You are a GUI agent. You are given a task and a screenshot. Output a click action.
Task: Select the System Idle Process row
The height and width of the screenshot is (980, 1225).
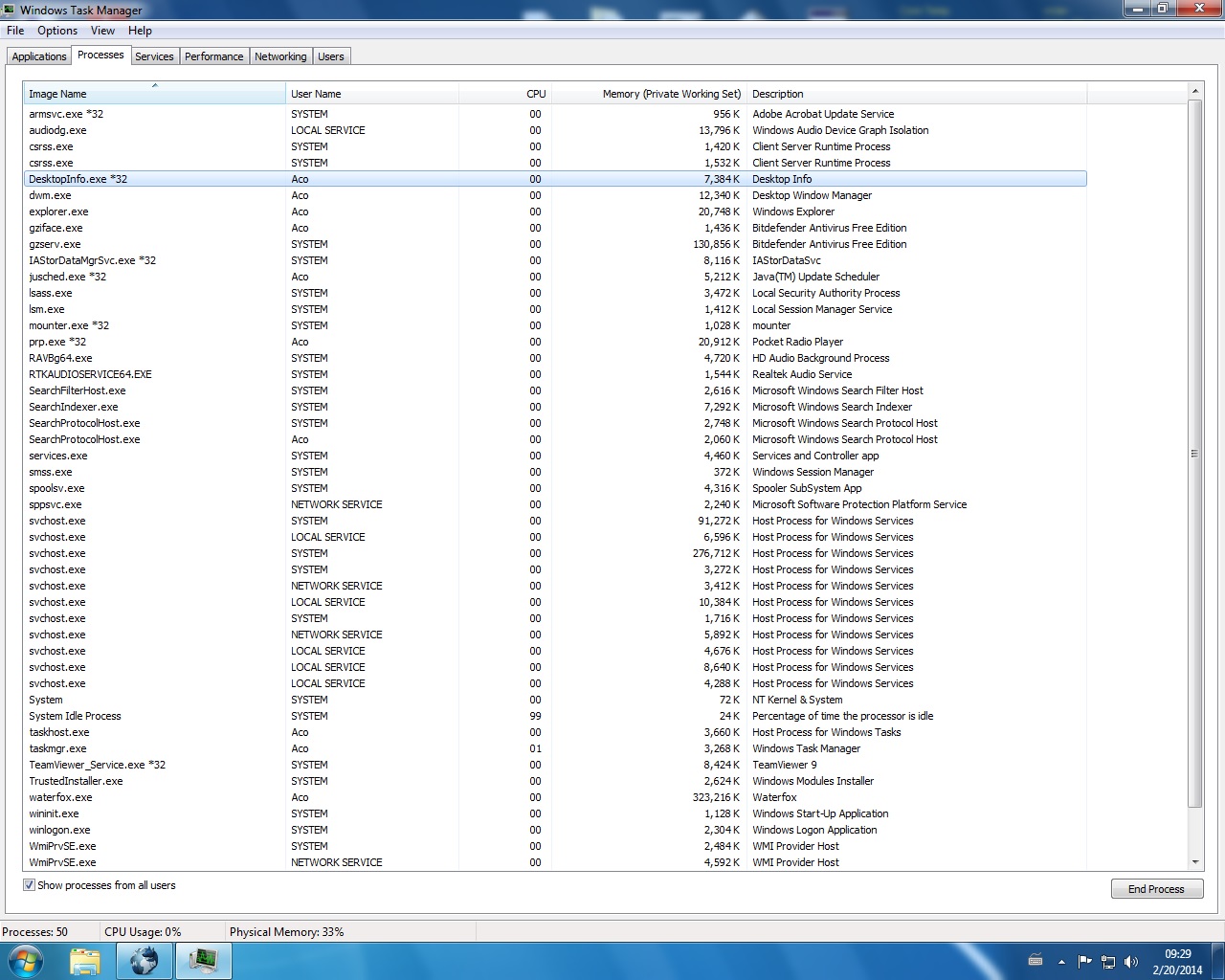(555, 716)
